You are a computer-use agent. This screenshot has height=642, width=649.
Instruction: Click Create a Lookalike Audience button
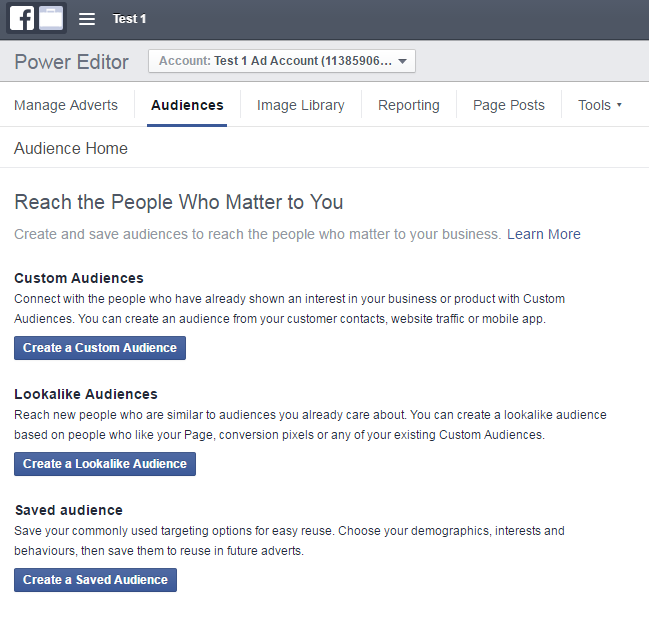(105, 464)
